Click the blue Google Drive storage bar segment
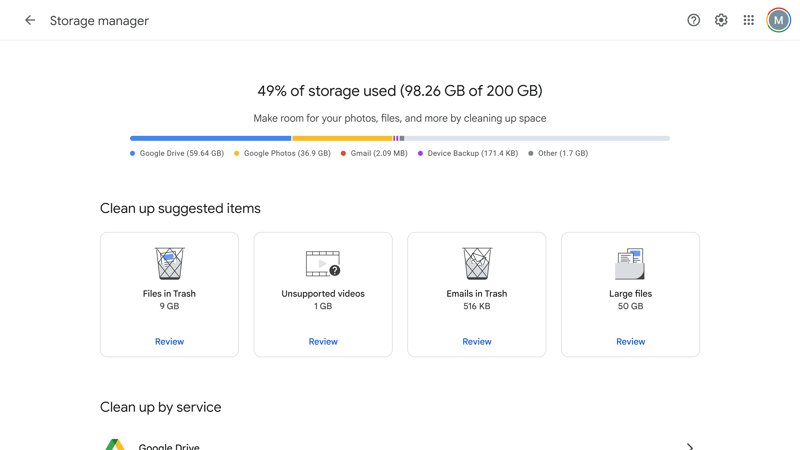 [x=210, y=138]
